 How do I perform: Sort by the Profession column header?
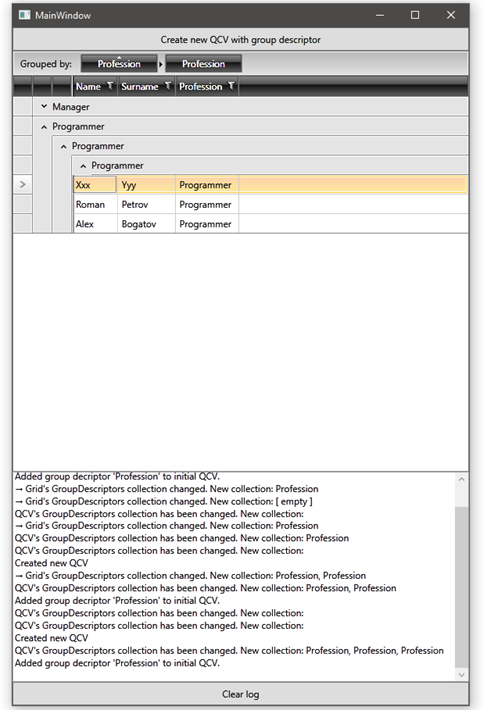coord(201,86)
